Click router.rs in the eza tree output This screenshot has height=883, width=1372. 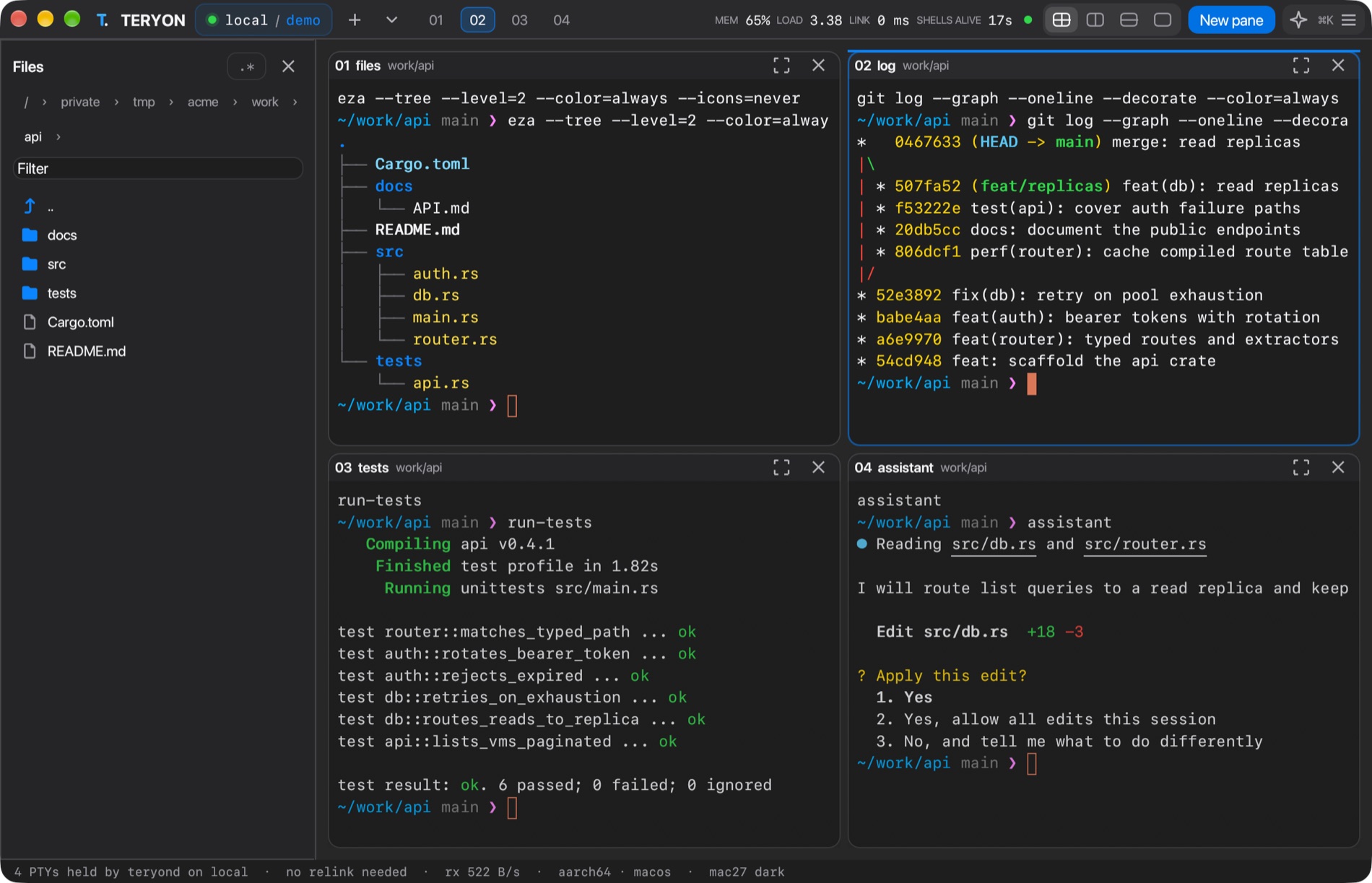[x=455, y=339]
